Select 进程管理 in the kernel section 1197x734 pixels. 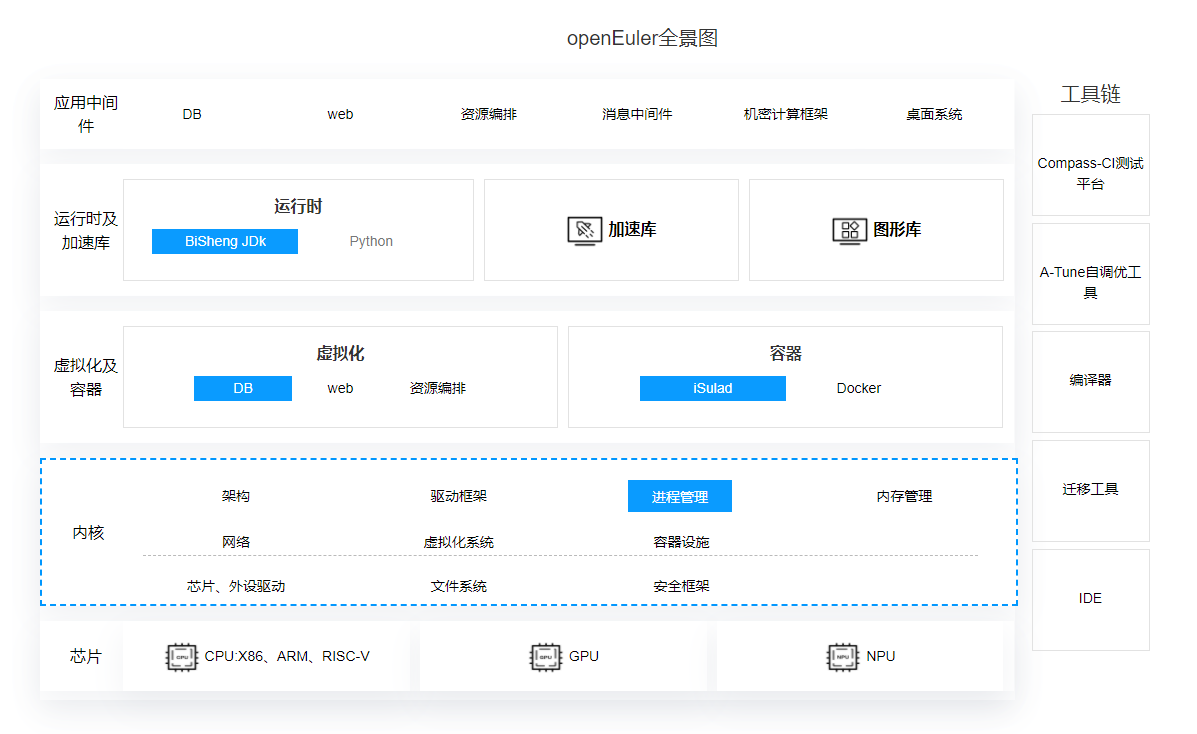pos(679,496)
